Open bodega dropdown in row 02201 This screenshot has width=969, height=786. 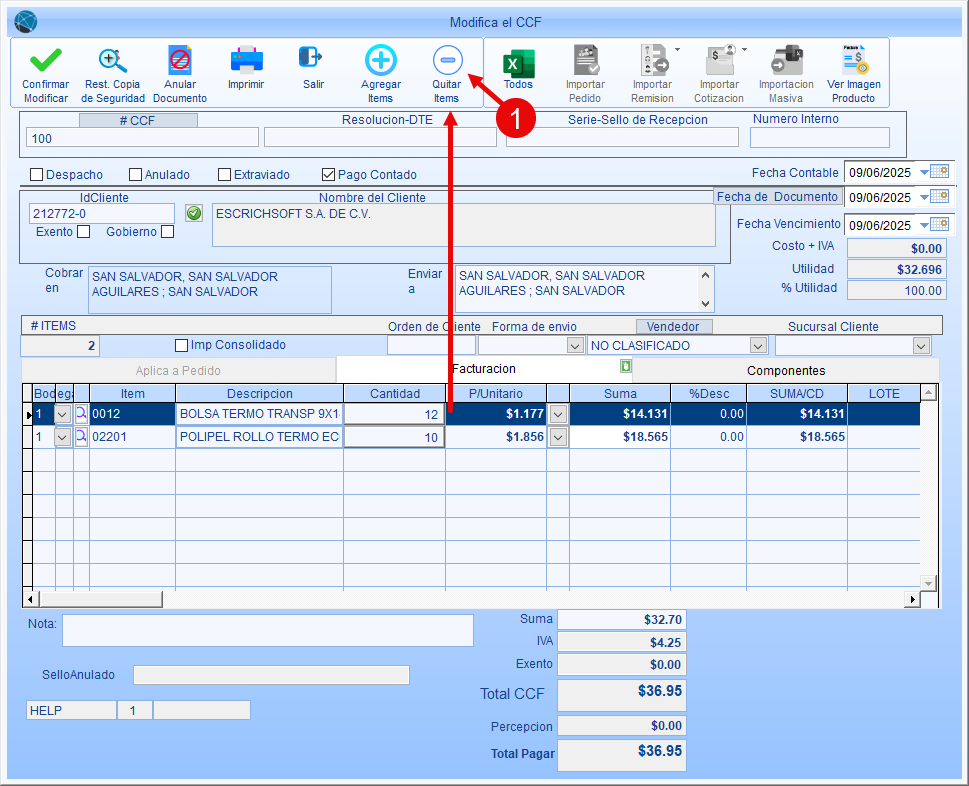point(62,437)
